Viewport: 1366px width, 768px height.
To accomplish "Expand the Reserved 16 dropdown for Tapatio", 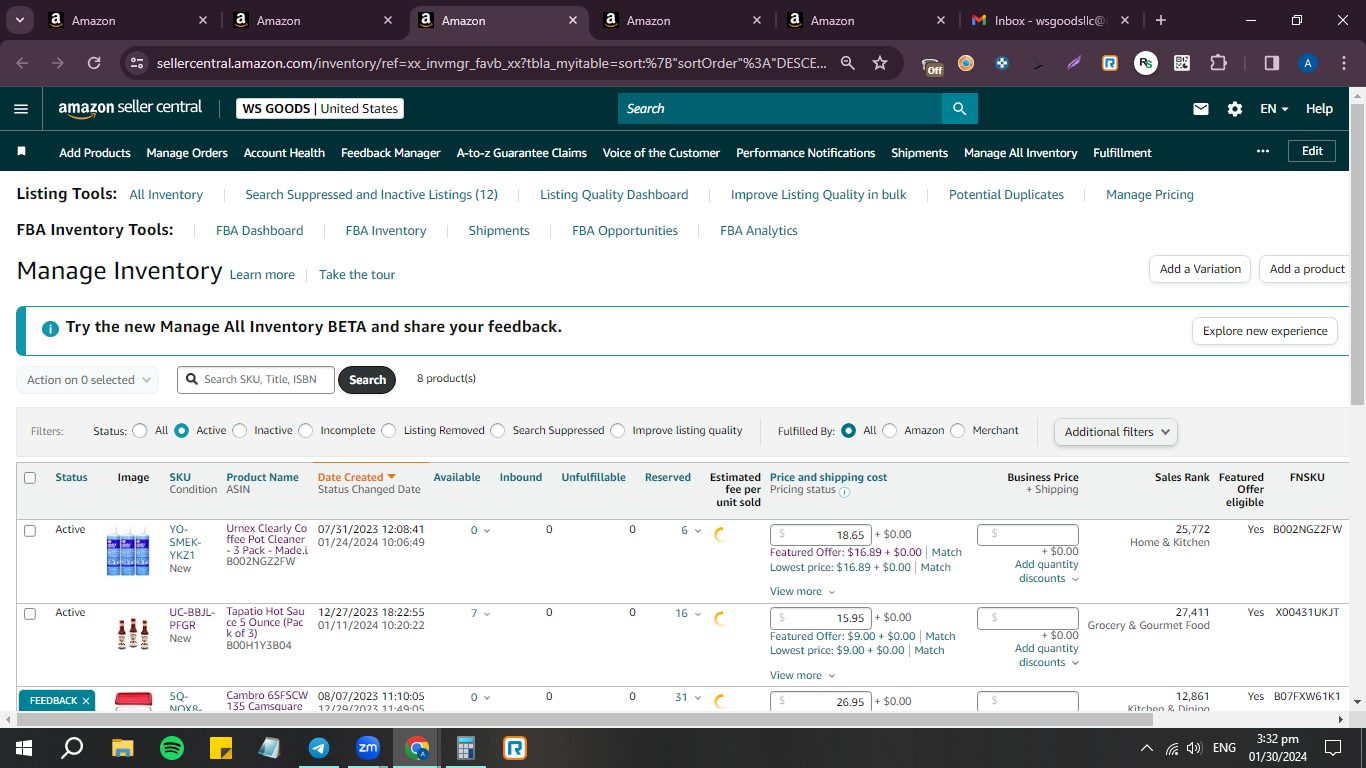I will click(688, 614).
